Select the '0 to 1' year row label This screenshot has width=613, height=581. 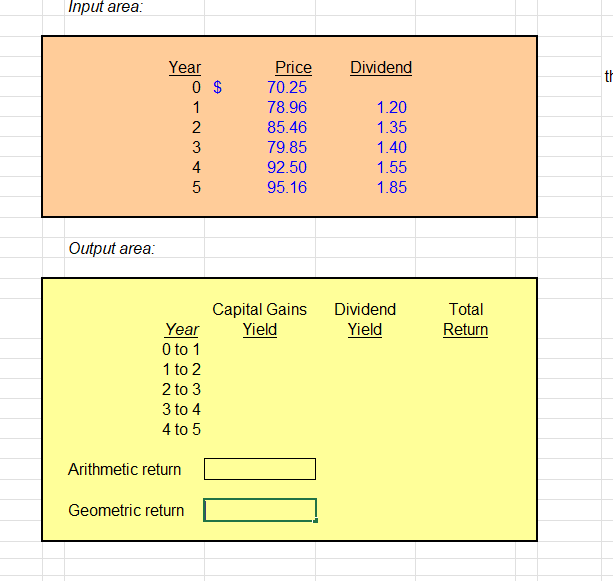181,349
